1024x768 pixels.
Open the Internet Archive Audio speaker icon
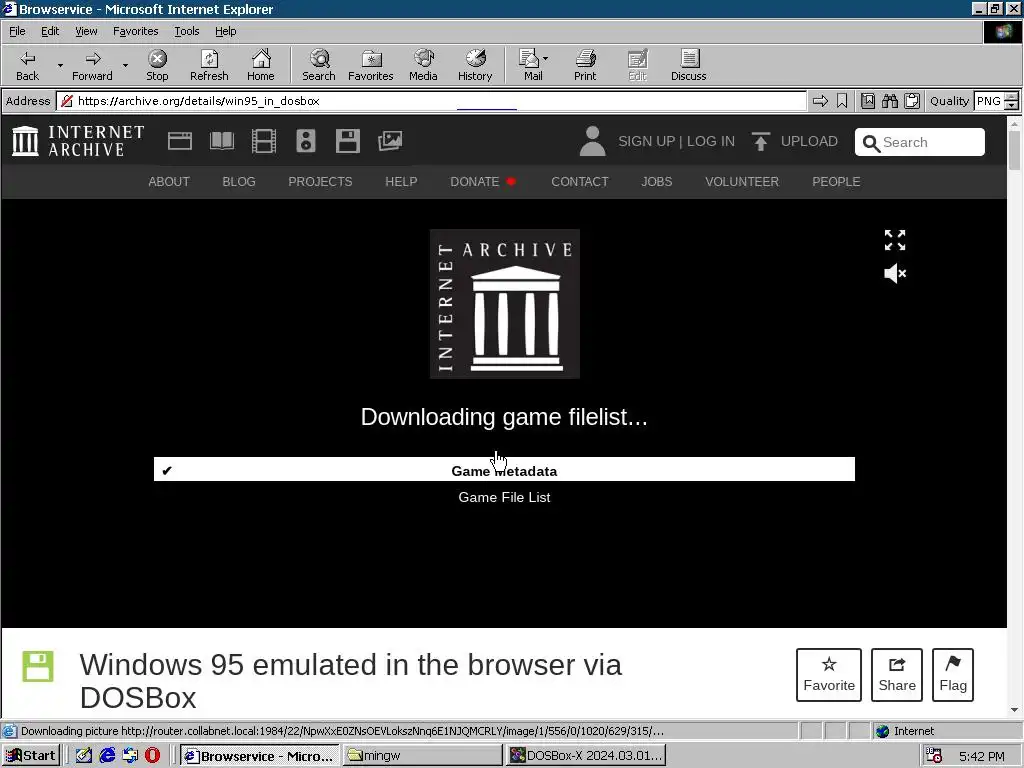pyautogui.click(x=306, y=141)
